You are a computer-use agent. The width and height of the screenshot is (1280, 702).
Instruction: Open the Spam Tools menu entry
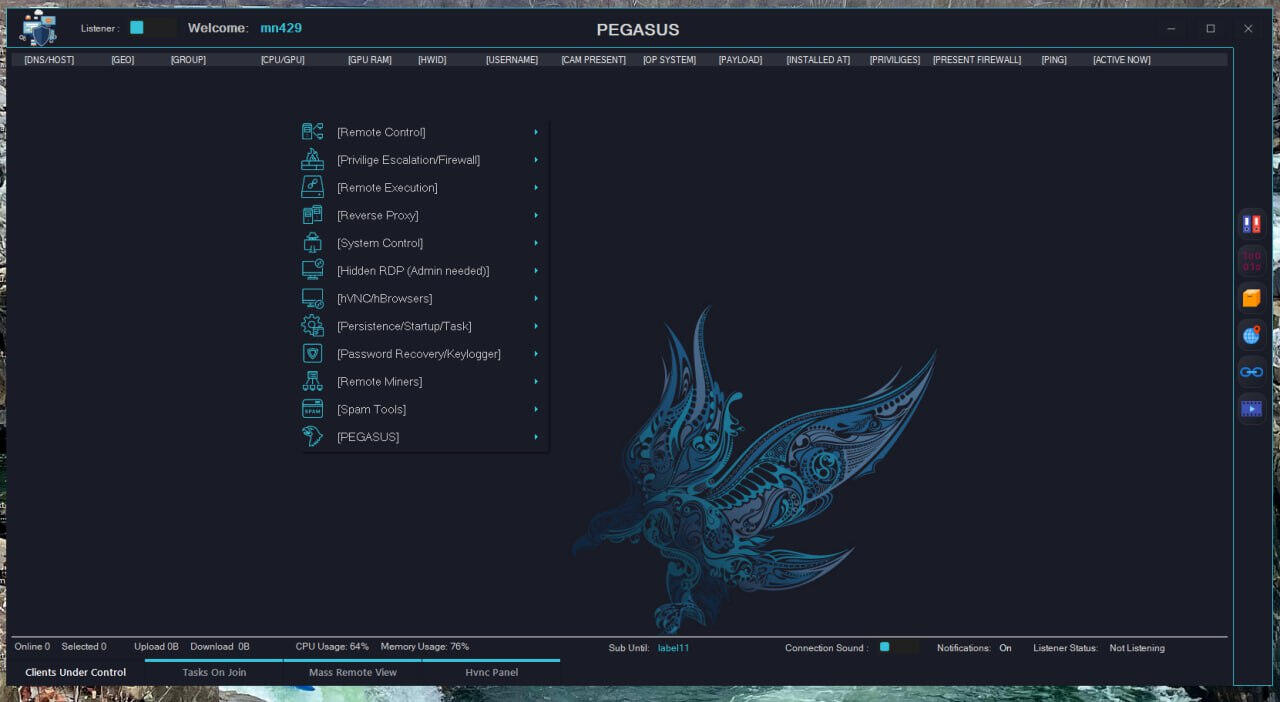pos(424,409)
